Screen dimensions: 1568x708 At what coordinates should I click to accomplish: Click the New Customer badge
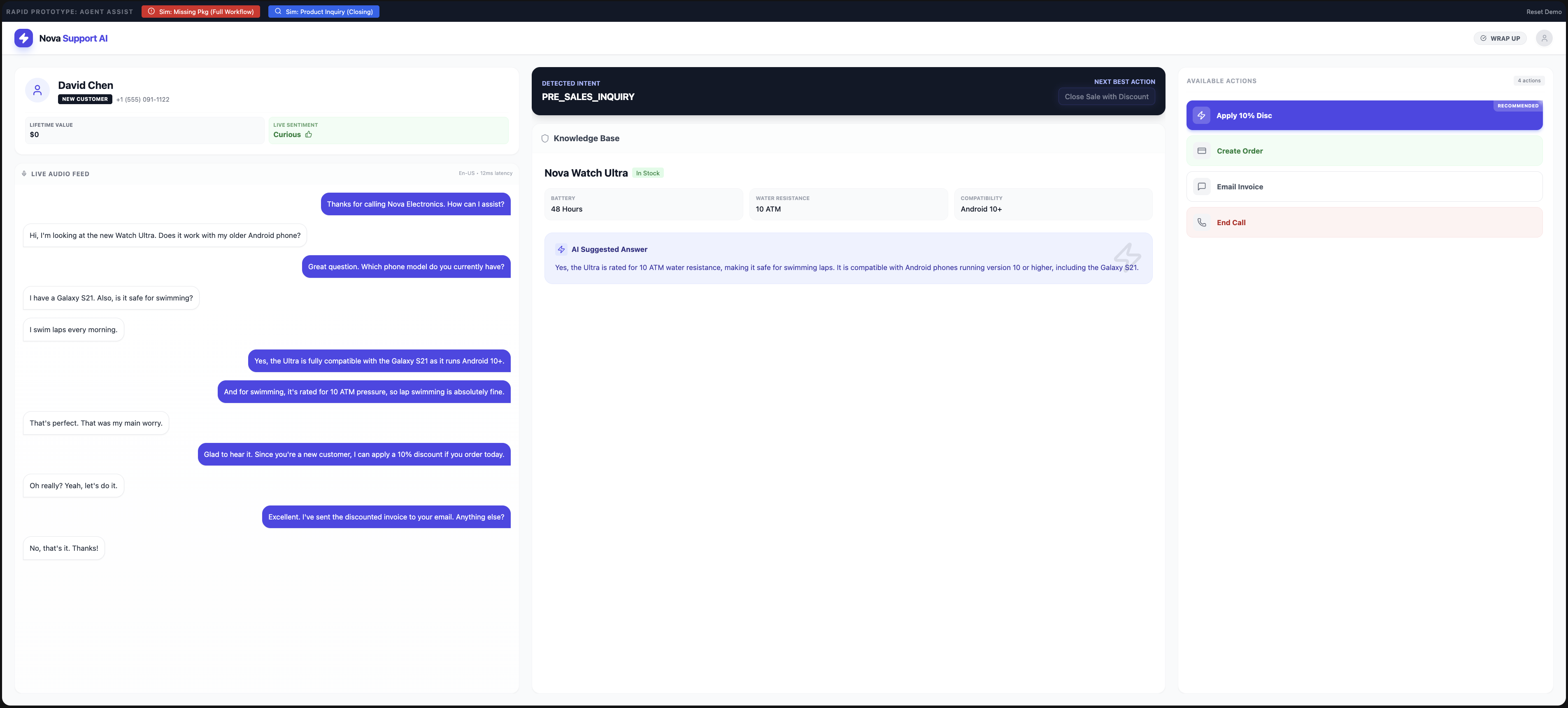coord(85,99)
